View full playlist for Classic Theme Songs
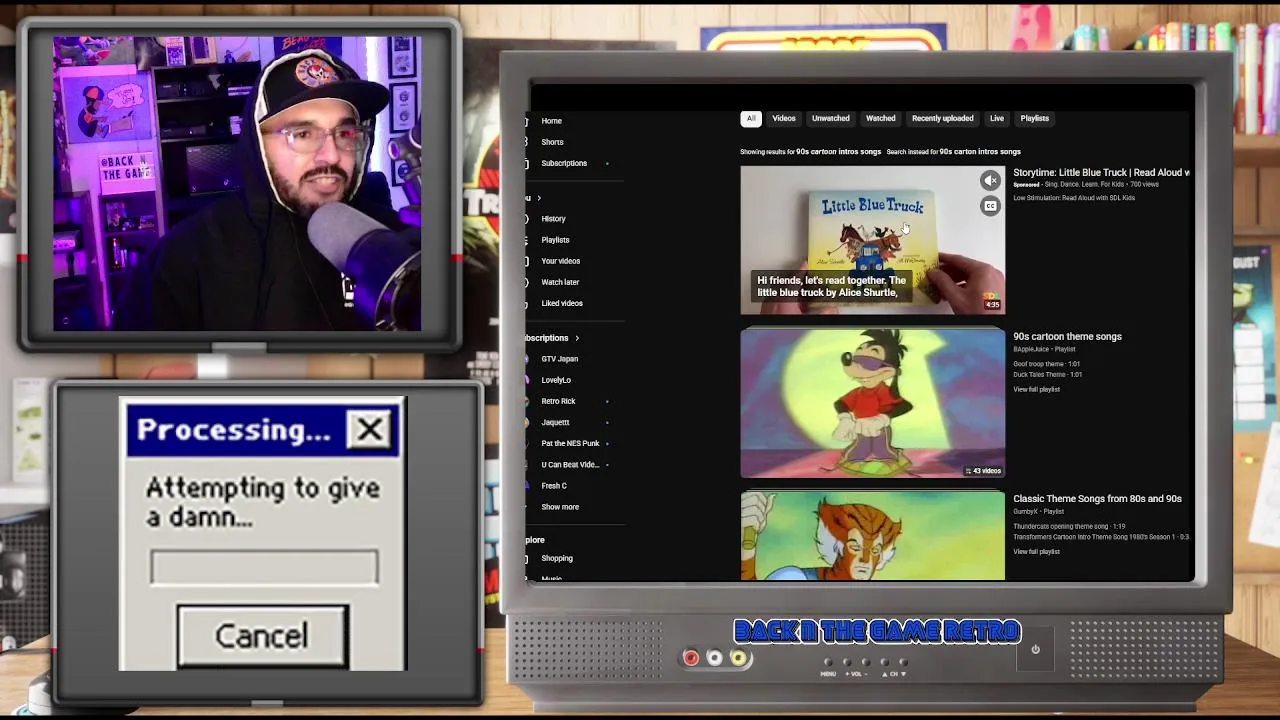The width and height of the screenshot is (1280, 720). (x=1036, y=551)
